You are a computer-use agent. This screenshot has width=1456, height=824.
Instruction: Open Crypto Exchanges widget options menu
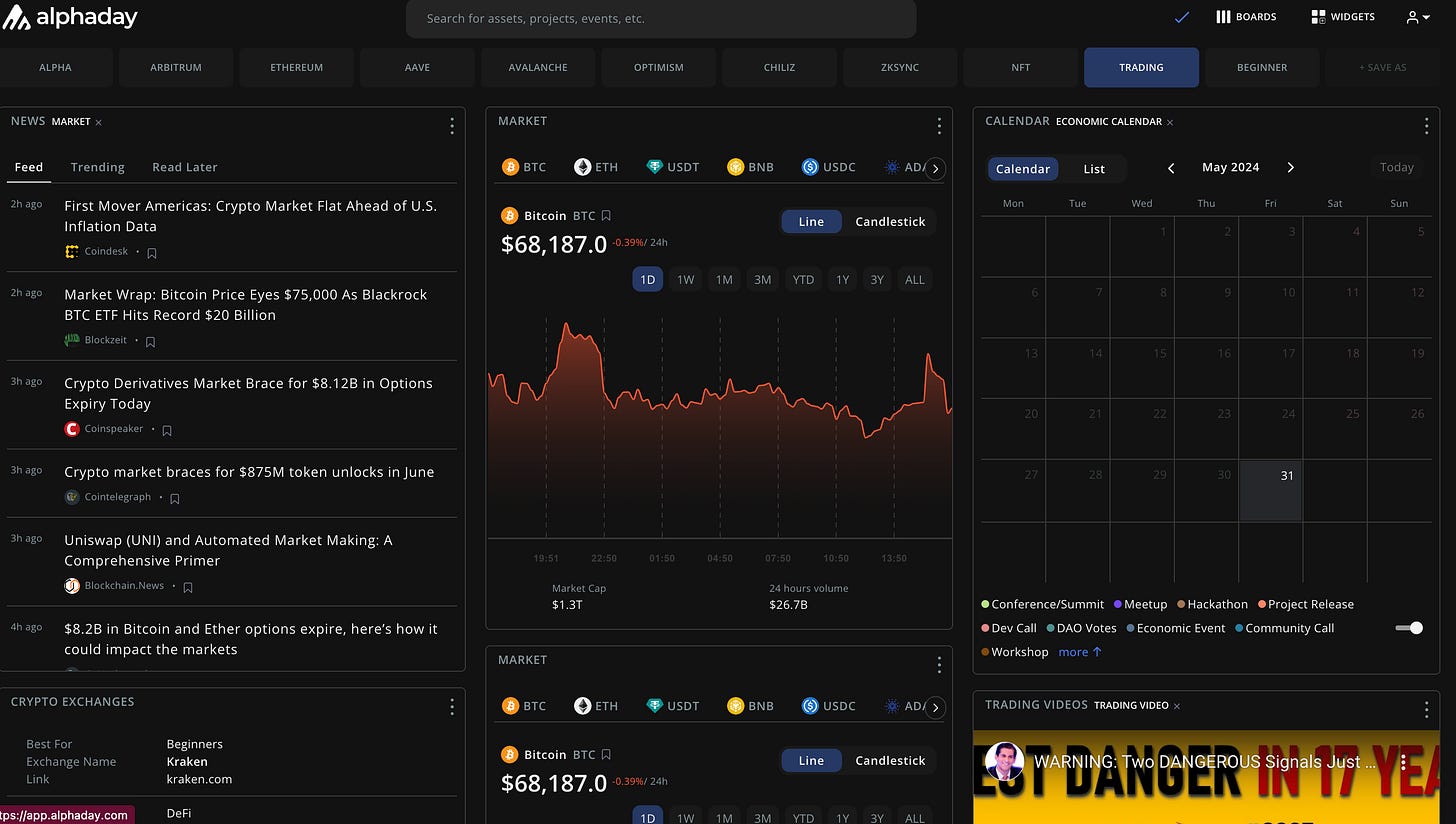point(452,706)
